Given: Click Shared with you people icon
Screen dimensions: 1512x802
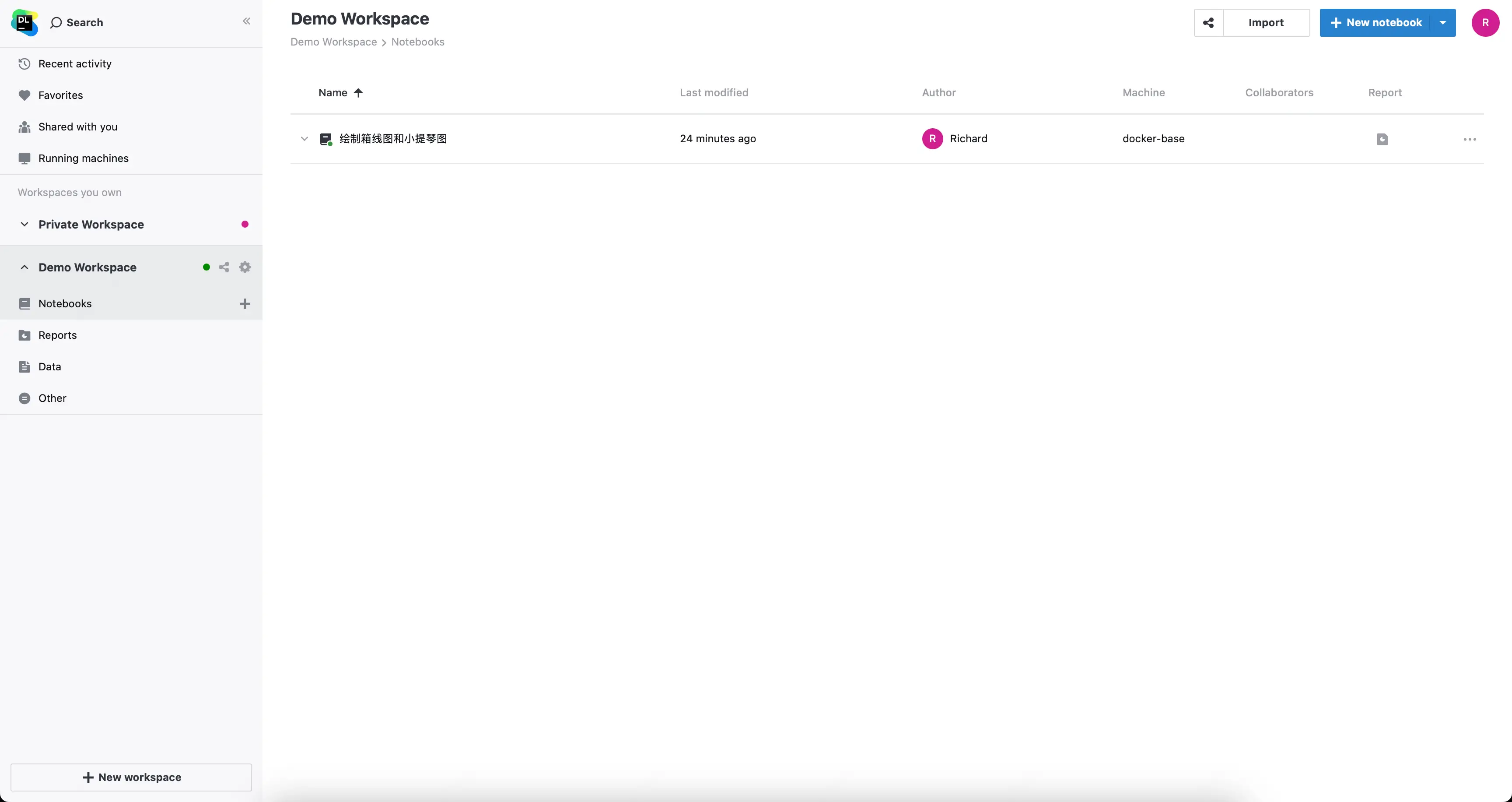Looking at the screenshot, I should pos(24,127).
